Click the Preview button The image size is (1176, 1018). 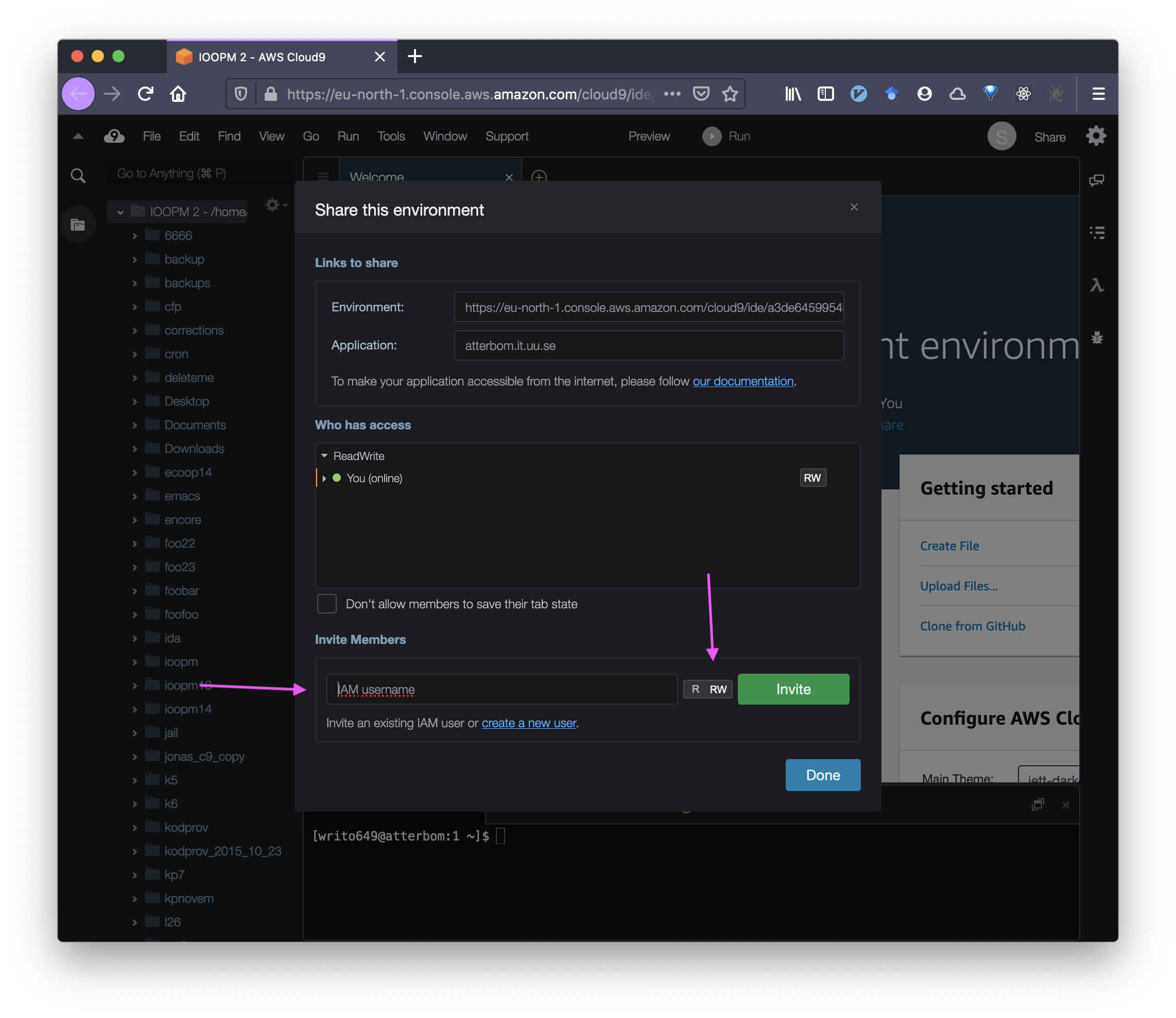pyautogui.click(x=649, y=136)
